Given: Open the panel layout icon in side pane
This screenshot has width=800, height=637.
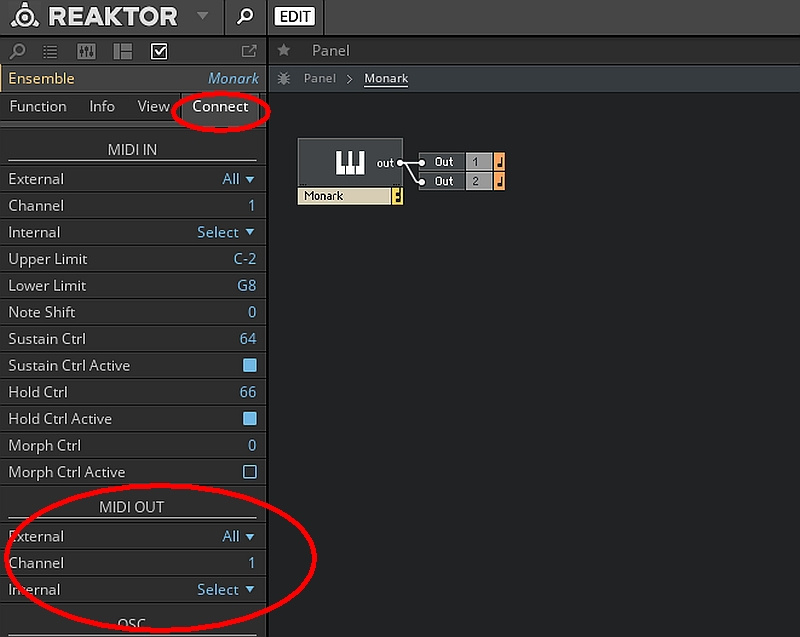Looking at the screenshot, I should (x=122, y=51).
